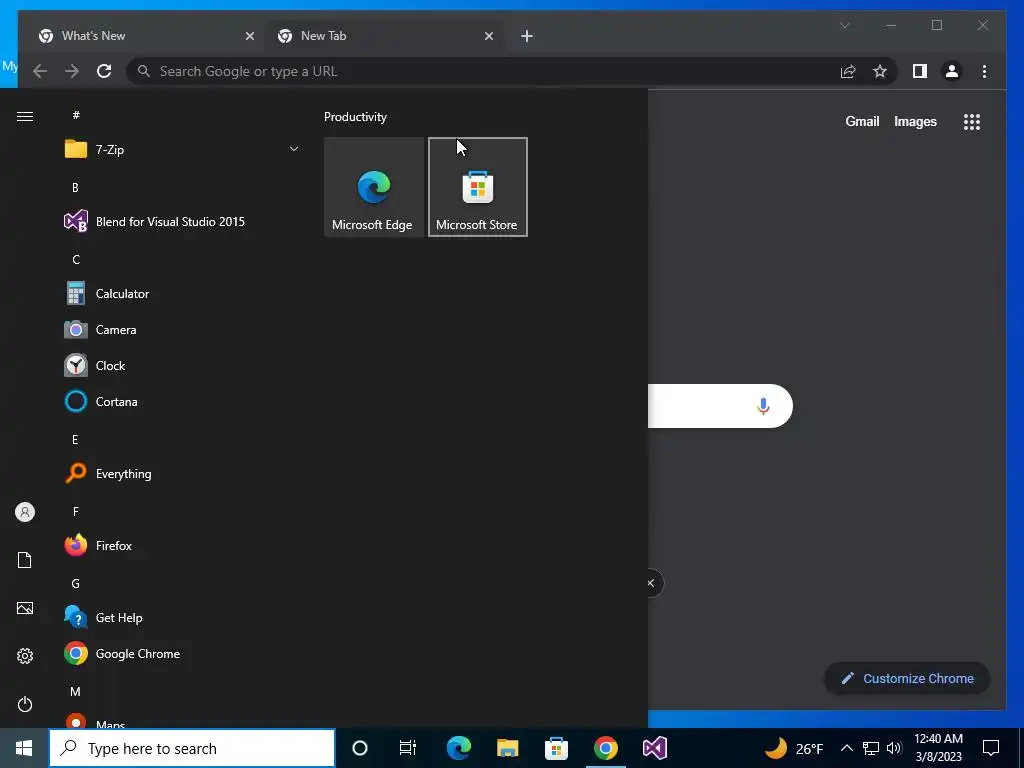Image resolution: width=1024 pixels, height=768 pixels.
Task: Expand the Start menu hamburger icon
Action: click(25, 116)
